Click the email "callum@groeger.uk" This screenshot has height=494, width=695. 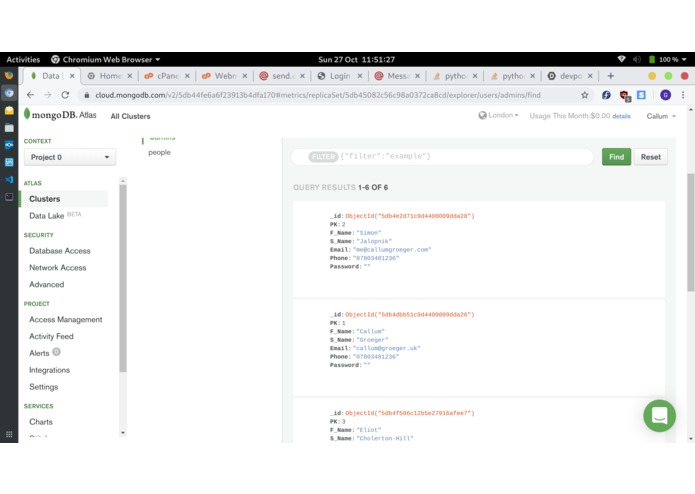tap(387, 348)
